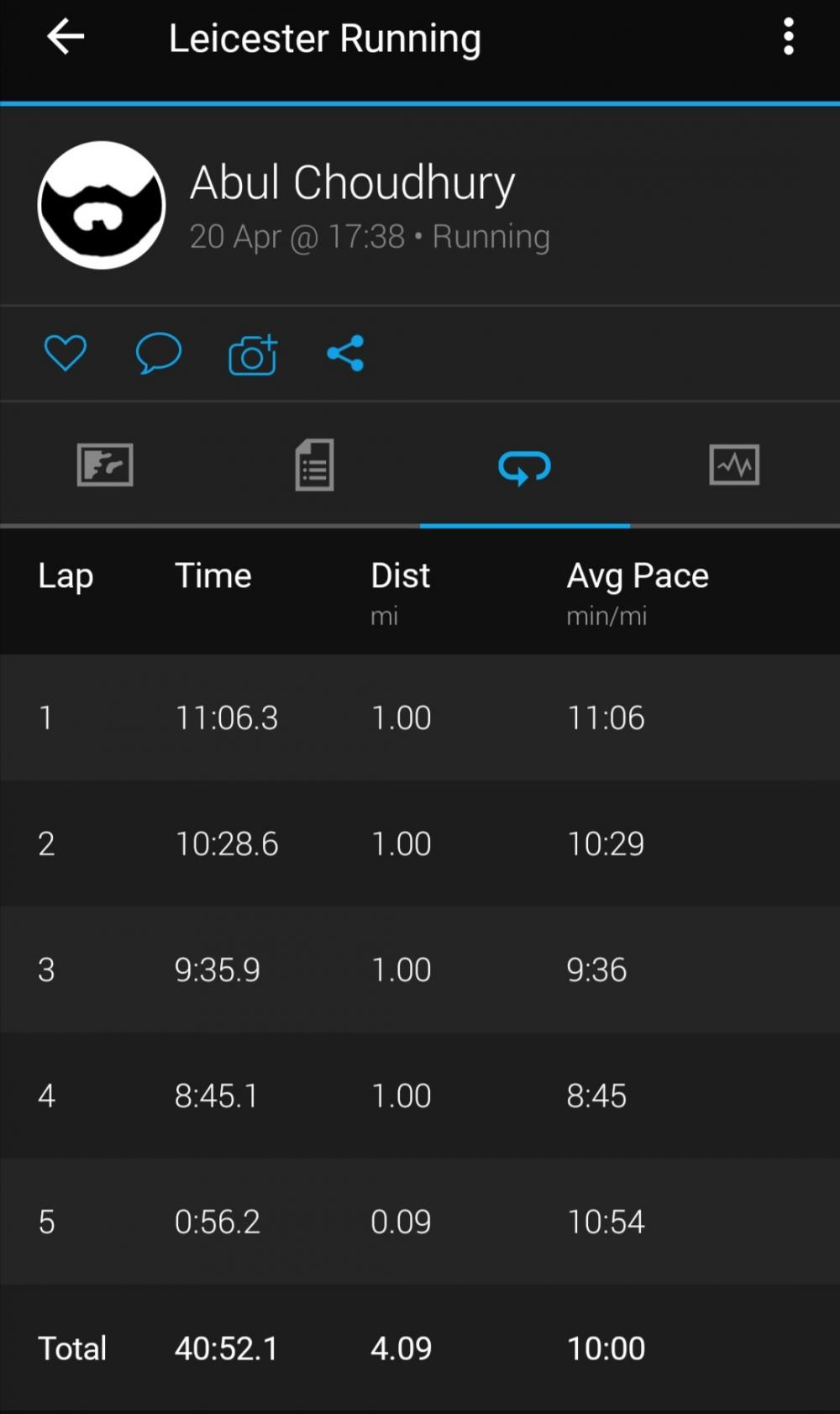Open the Abul Choudhury profile name
Image resolution: width=840 pixels, height=1414 pixels.
352,182
